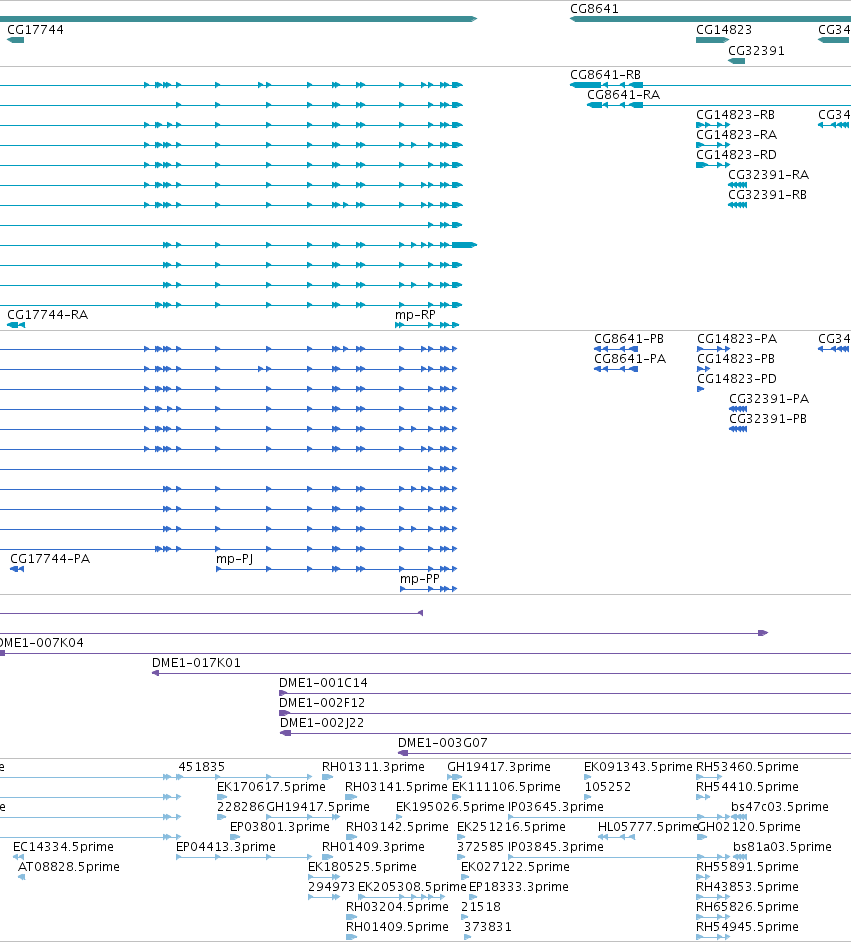851x942 pixels.
Task: Click the 105252 EST label
Action: (x=608, y=786)
